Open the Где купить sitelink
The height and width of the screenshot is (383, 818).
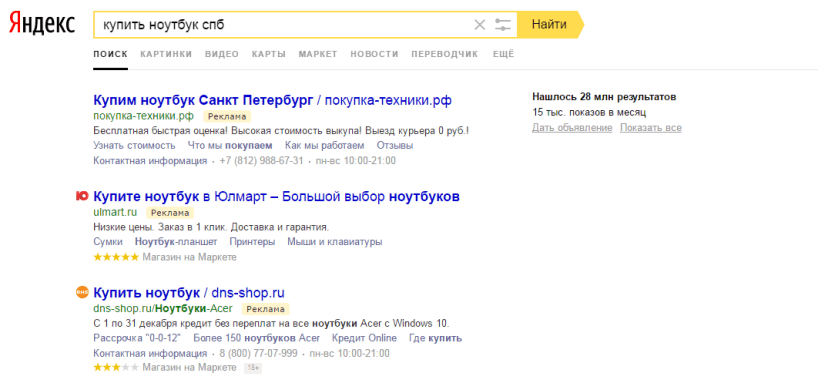click(x=436, y=338)
